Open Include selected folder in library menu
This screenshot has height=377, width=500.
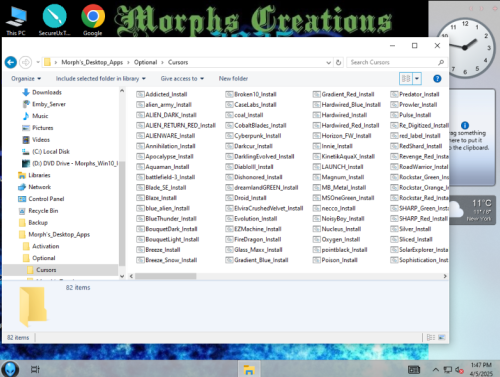(101, 79)
